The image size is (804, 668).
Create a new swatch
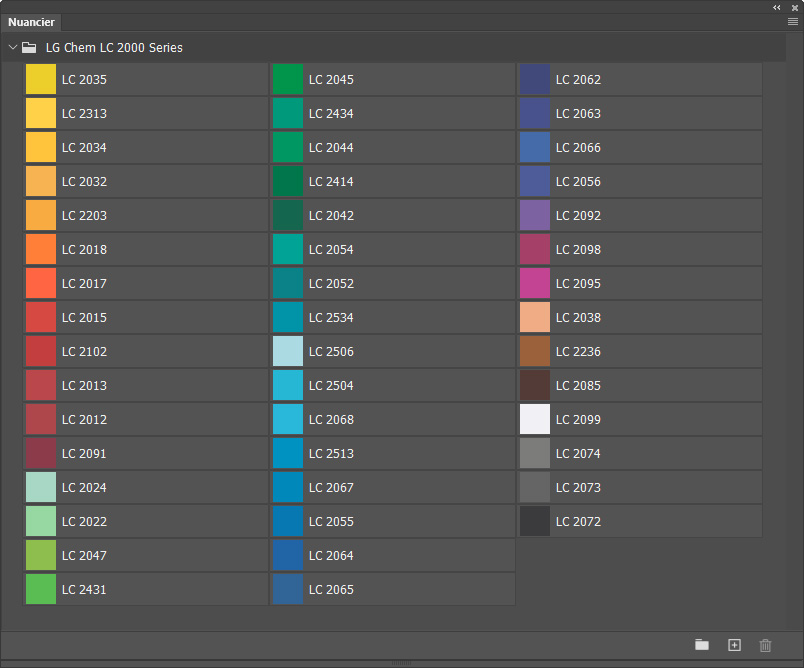click(x=734, y=645)
